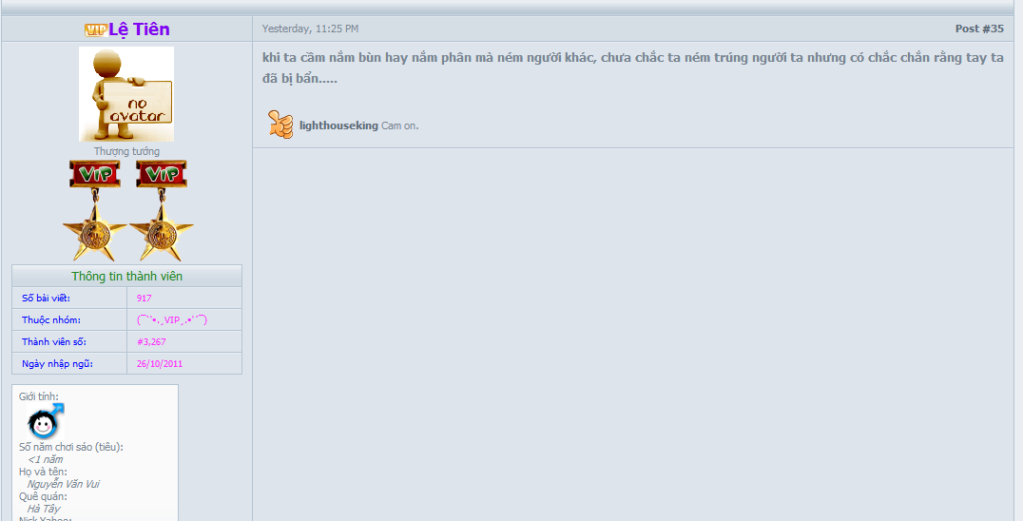The image size is (1023, 521).
Task: Click the post message text
Action: [x=633, y=68]
